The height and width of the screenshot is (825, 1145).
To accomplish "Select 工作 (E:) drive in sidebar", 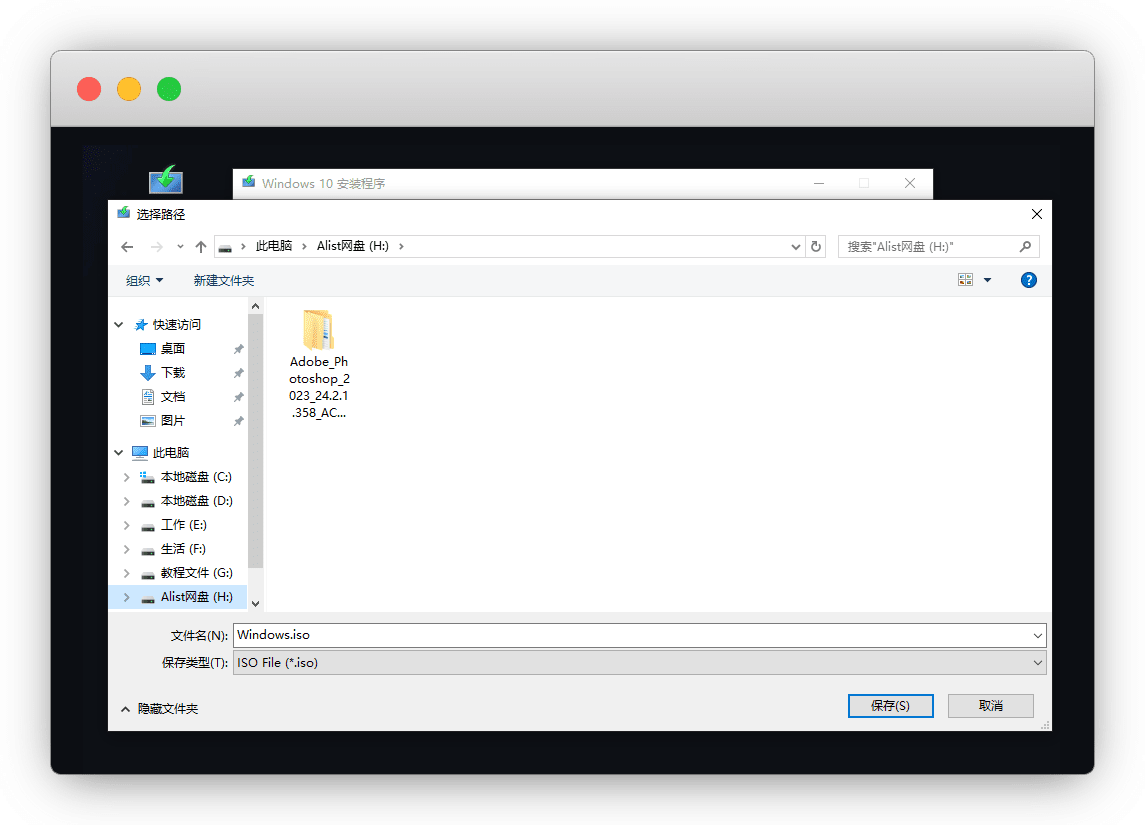I will coord(183,525).
